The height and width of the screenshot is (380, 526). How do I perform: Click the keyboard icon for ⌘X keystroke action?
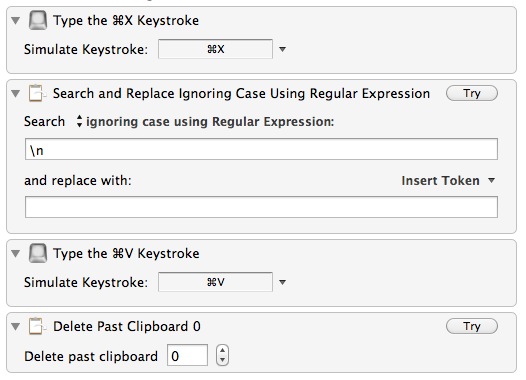pyautogui.click(x=38, y=20)
